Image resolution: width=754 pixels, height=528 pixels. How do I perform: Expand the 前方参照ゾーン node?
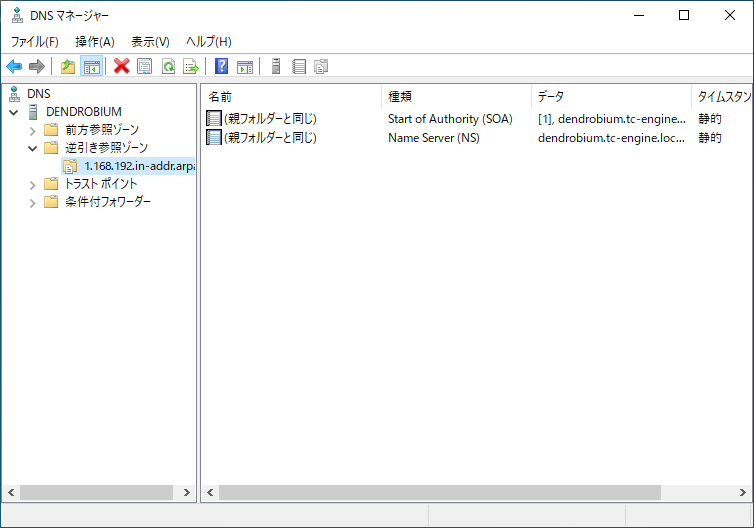tap(32, 131)
